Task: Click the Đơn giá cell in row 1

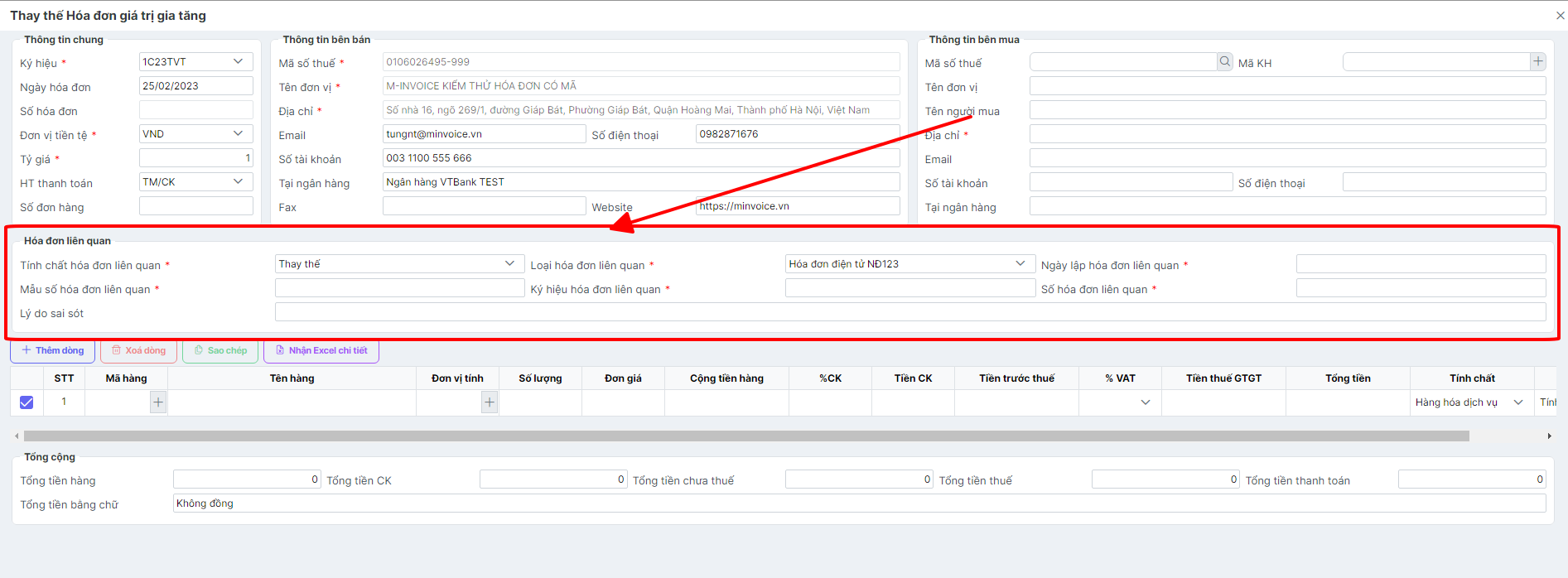Action: [x=623, y=402]
